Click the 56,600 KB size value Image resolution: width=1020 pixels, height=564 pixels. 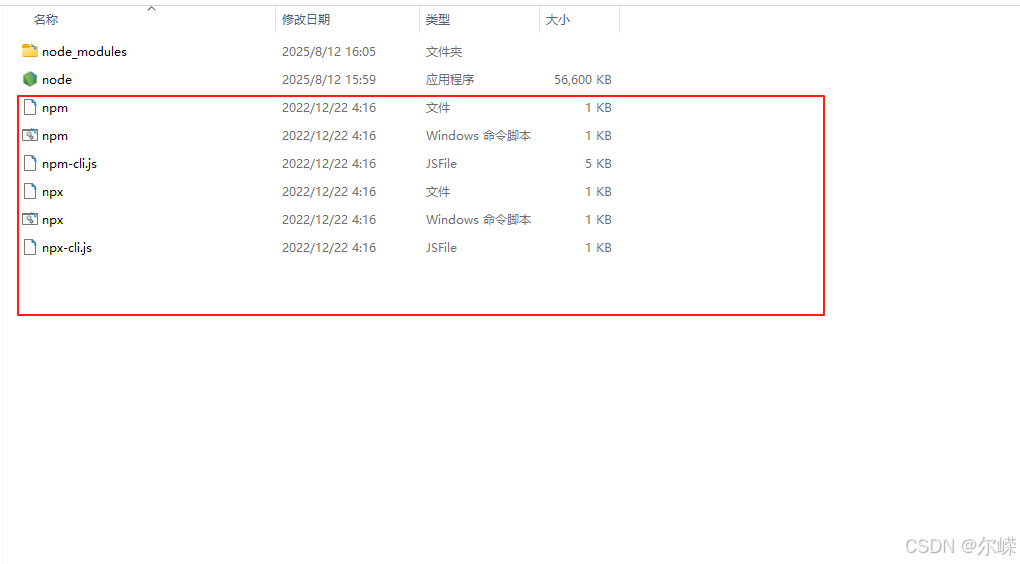583,79
